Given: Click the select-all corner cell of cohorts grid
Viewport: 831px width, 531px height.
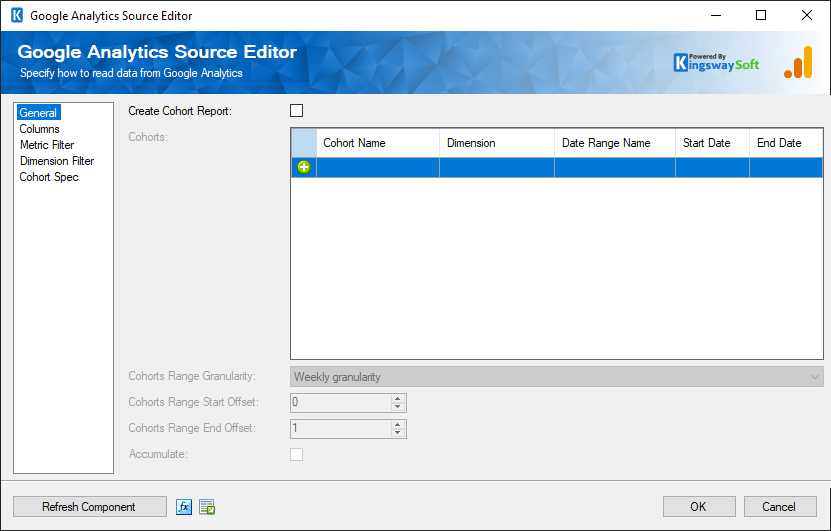Looking at the screenshot, I should [x=304, y=143].
